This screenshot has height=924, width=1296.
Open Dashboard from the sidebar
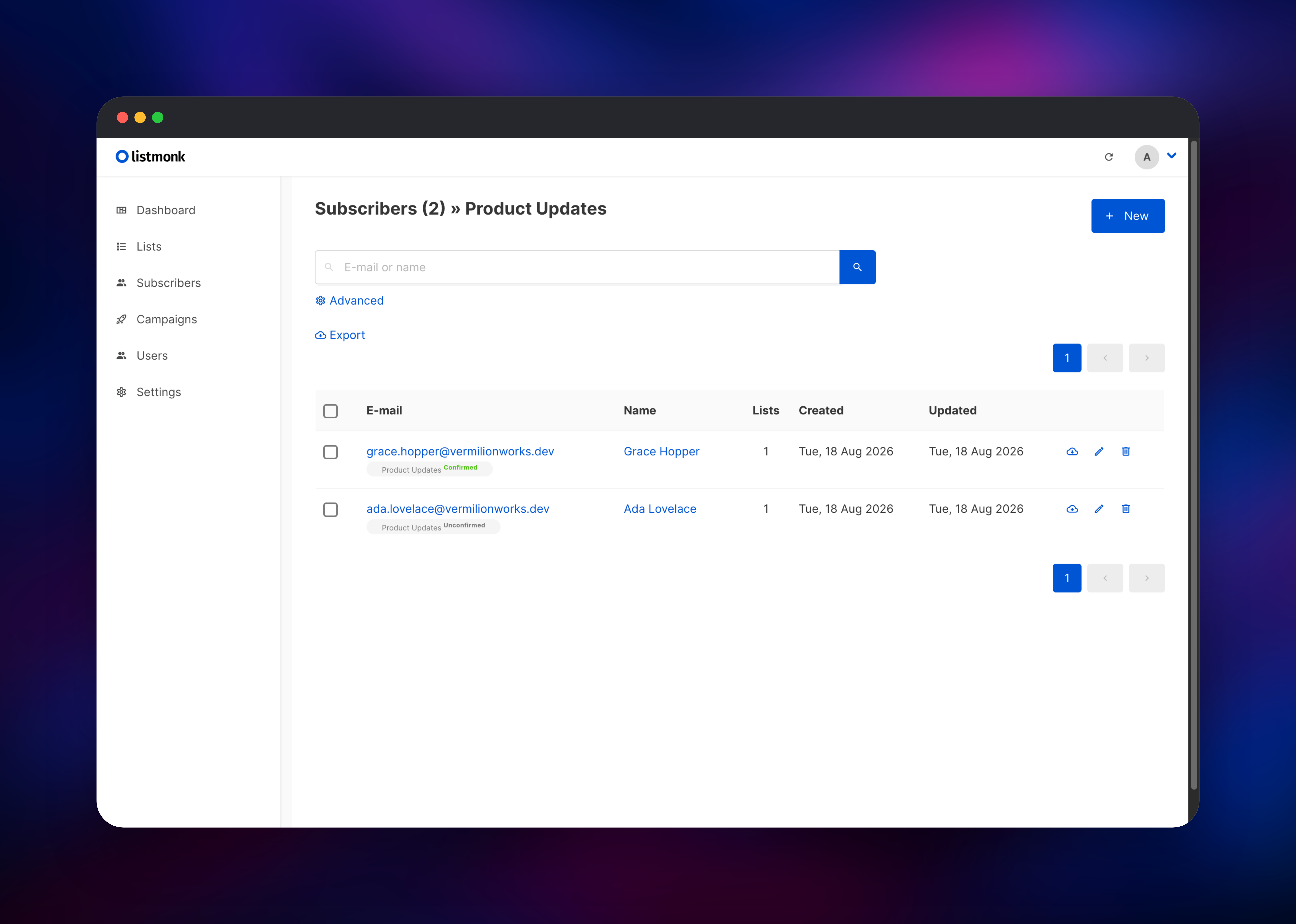point(166,211)
